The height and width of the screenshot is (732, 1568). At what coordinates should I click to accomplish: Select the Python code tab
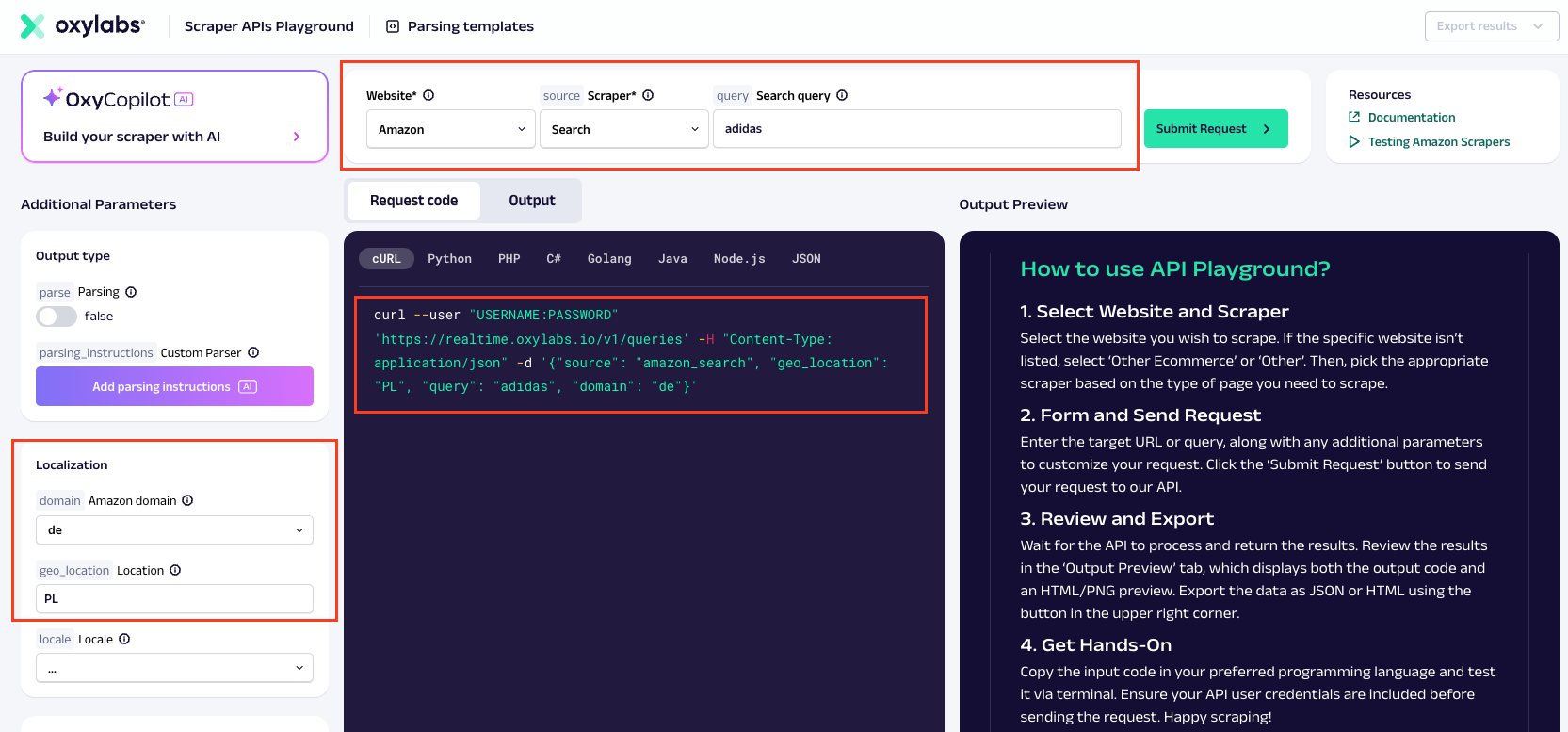click(449, 259)
